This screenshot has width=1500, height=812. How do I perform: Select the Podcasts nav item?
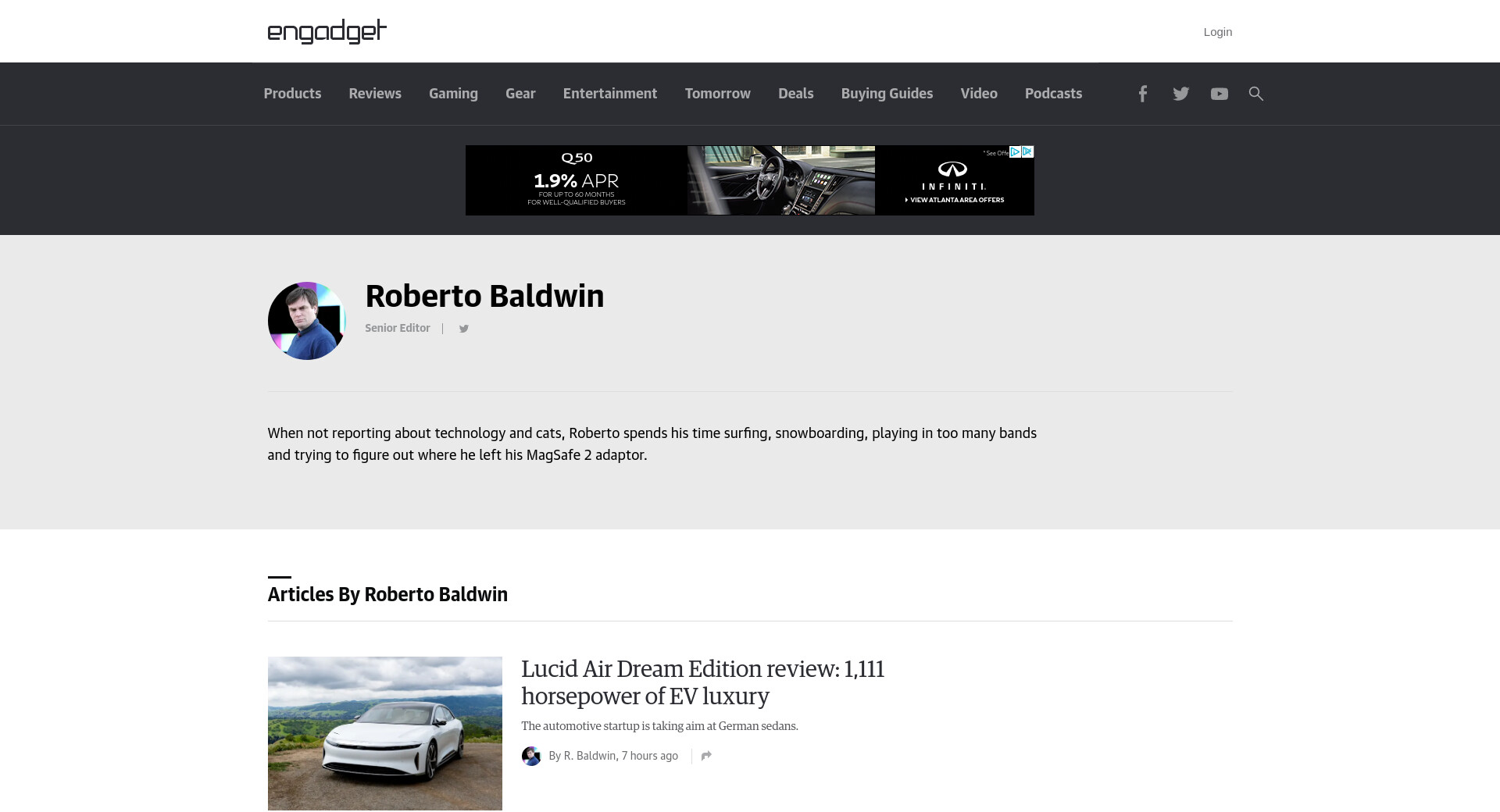click(x=1053, y=94)
